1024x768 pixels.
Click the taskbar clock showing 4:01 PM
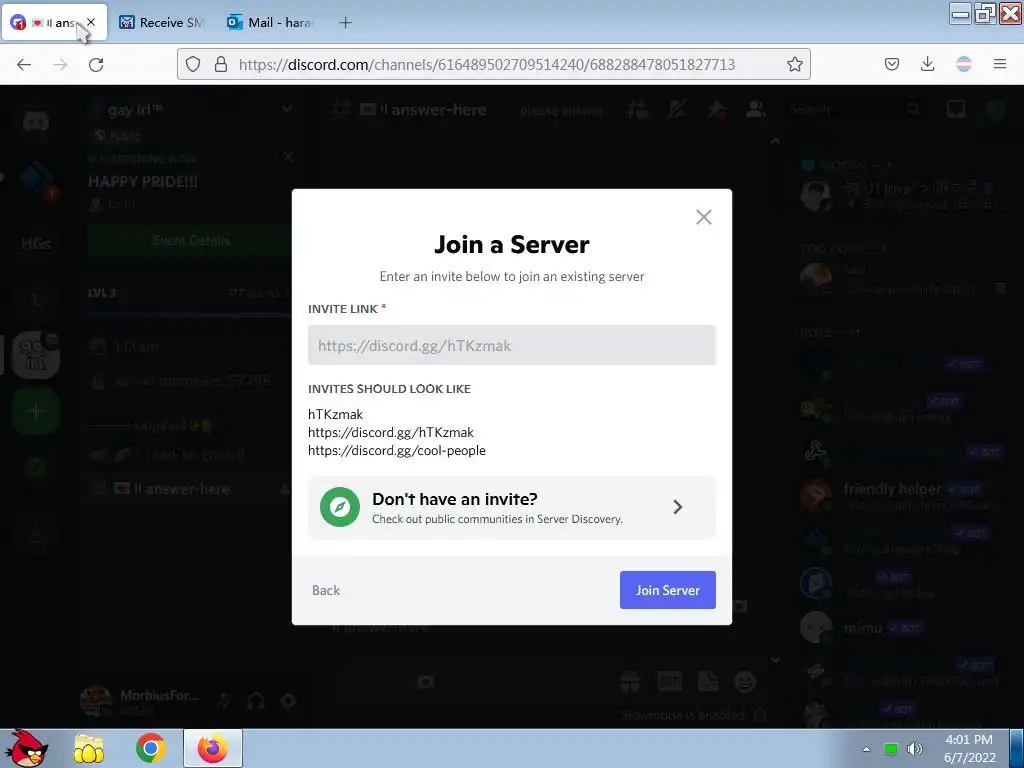[x=969, y=748]
